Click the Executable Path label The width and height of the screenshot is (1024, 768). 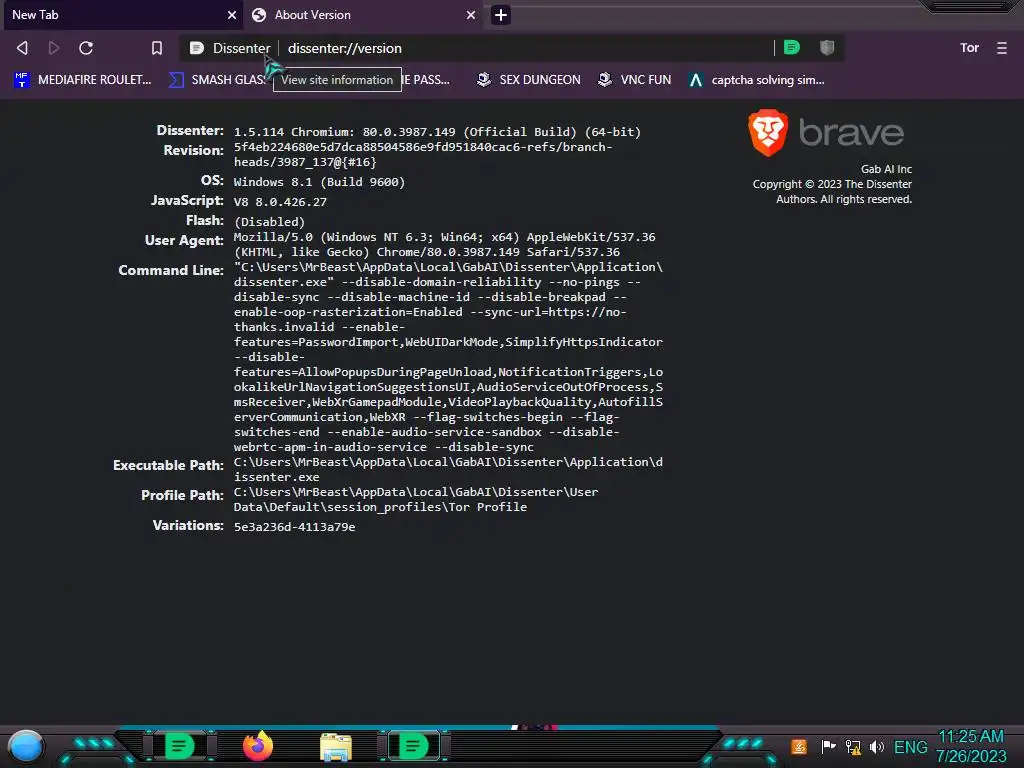168,465
